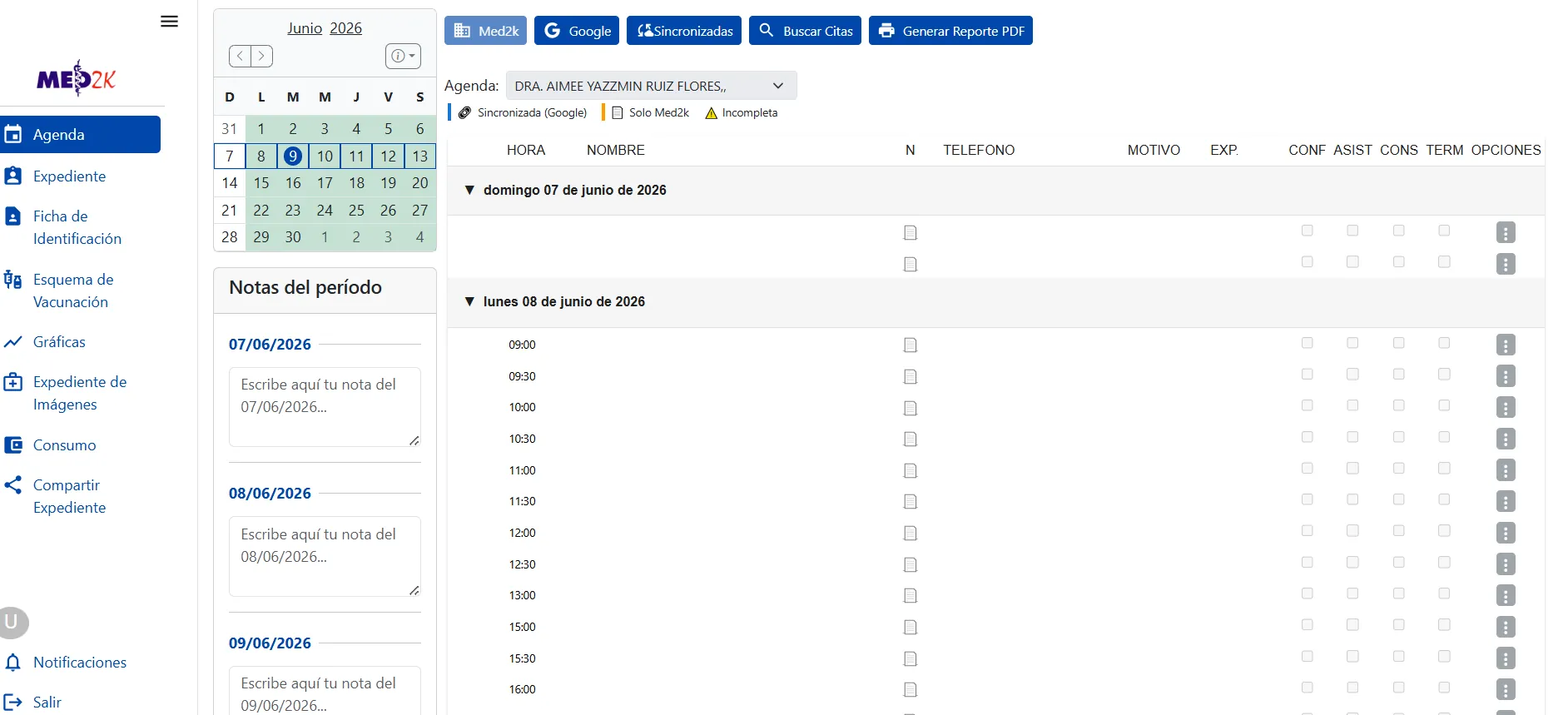Click the note field for 07/06/2026

[x=325, y=407]
